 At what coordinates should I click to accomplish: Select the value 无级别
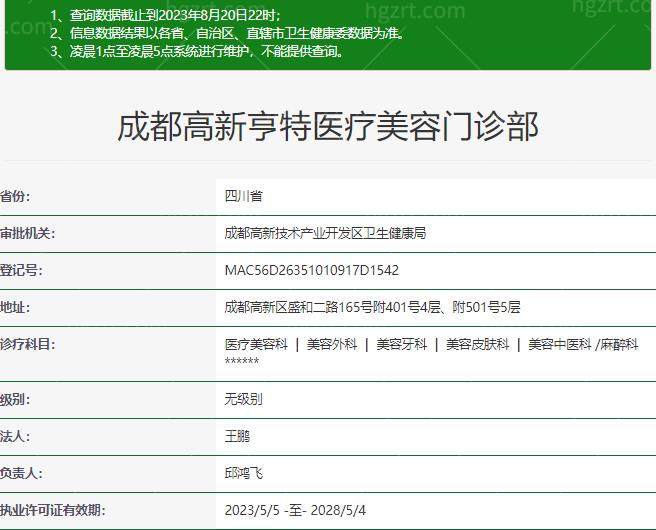tap(243, 399)
